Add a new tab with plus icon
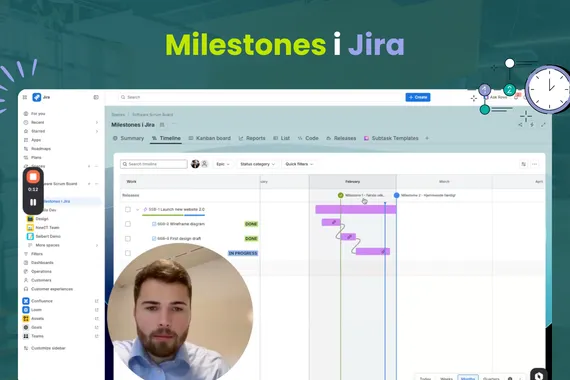The height and width of the screenshot is (380, 570). [x=427, y=138]
